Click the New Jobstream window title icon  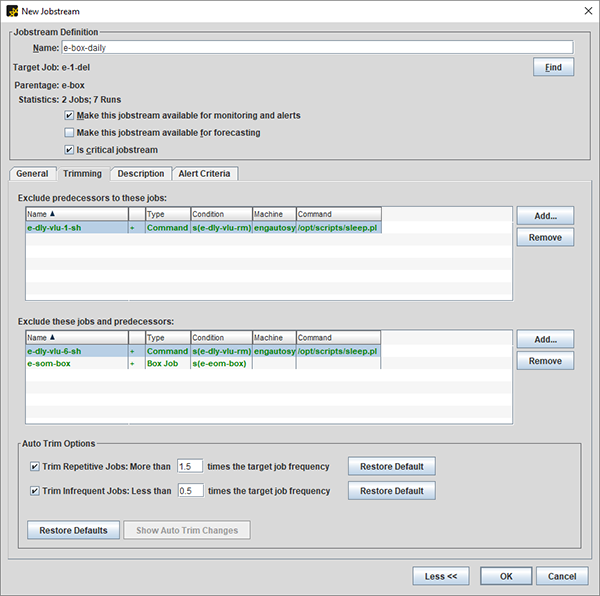12,11
